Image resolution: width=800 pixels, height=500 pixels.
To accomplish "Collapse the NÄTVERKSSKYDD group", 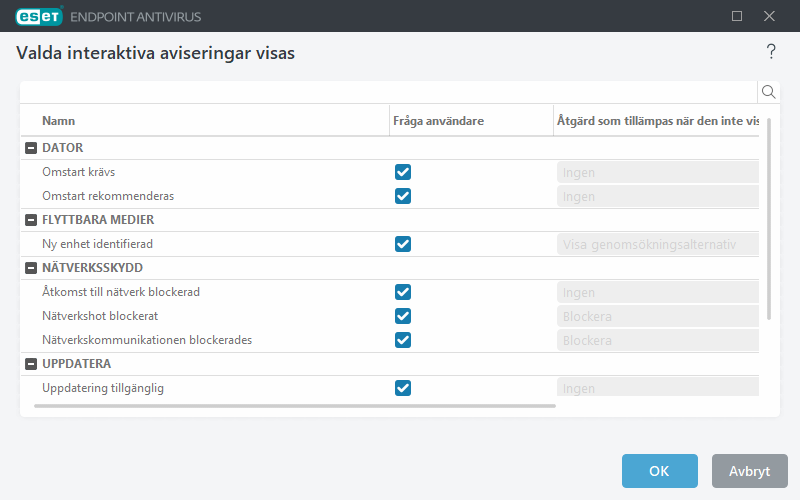I will coord(30,268).
